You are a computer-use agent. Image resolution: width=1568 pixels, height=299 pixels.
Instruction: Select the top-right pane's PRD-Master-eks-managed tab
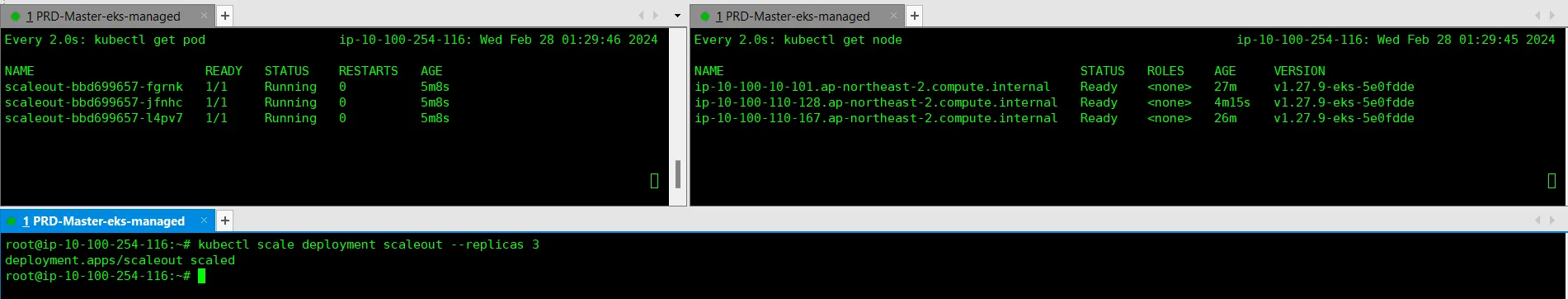click(797, 16)
